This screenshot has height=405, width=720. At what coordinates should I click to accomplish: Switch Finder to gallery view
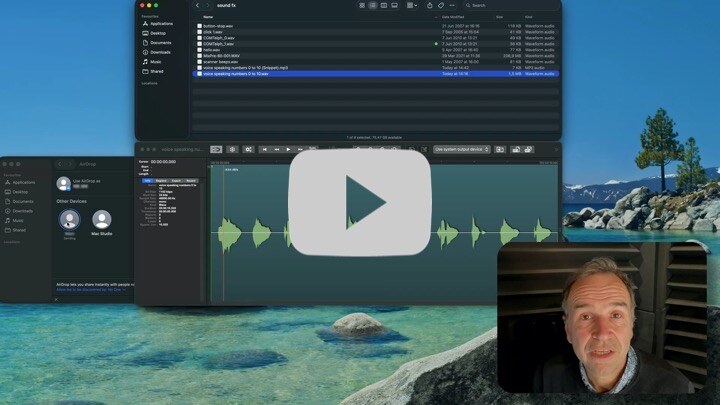click(x=394, y=5)
